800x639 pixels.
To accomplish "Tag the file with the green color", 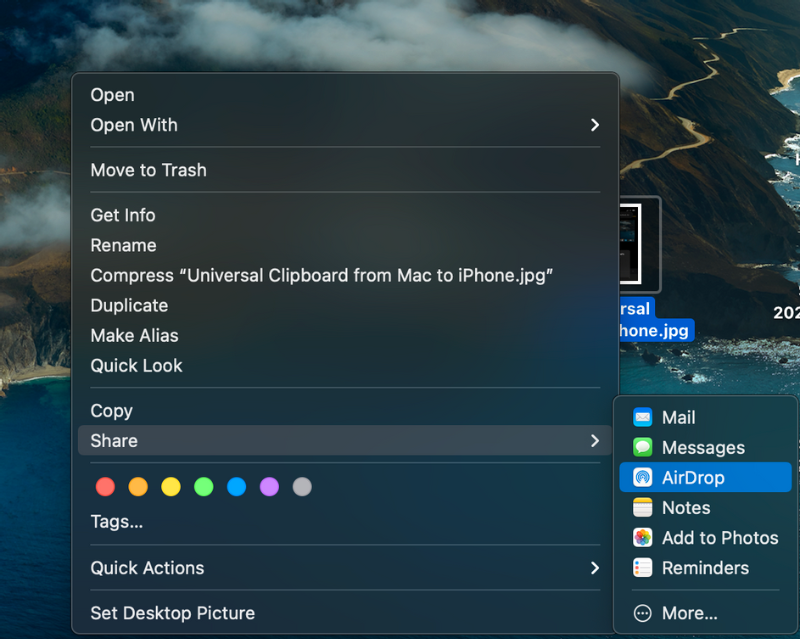I will pyautogui.click(x=204, y=486).
